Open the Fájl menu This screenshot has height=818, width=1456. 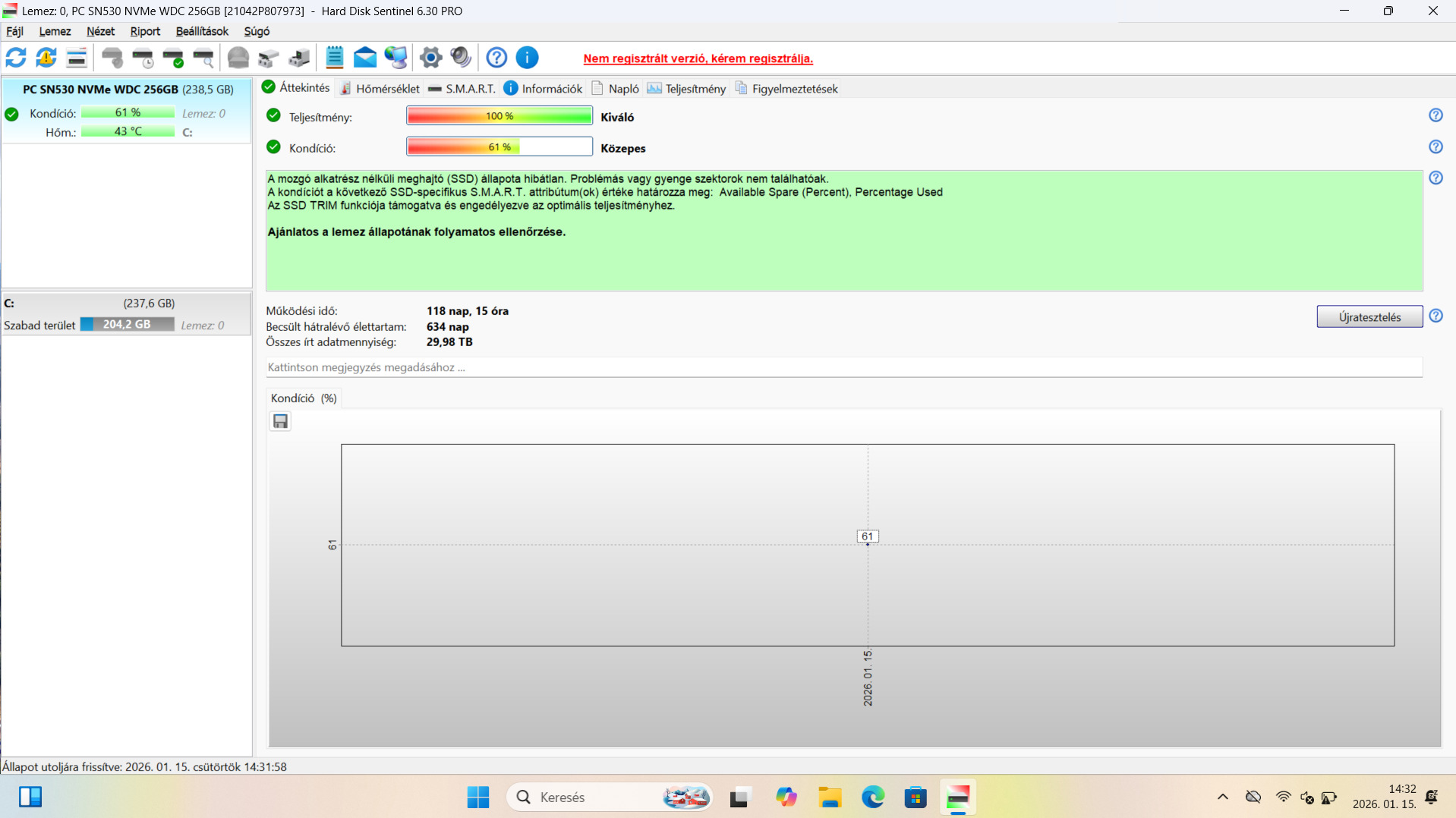click(14, 32)
